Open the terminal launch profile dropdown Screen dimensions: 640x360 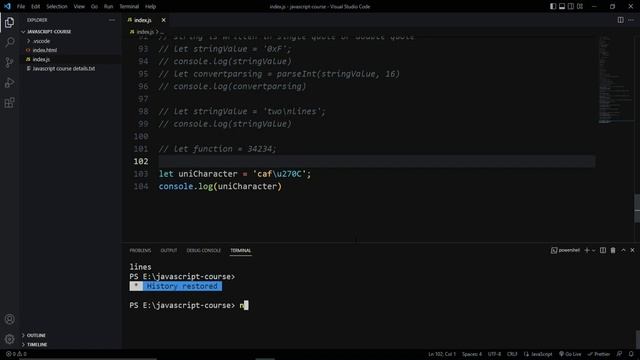coord(593,250)
